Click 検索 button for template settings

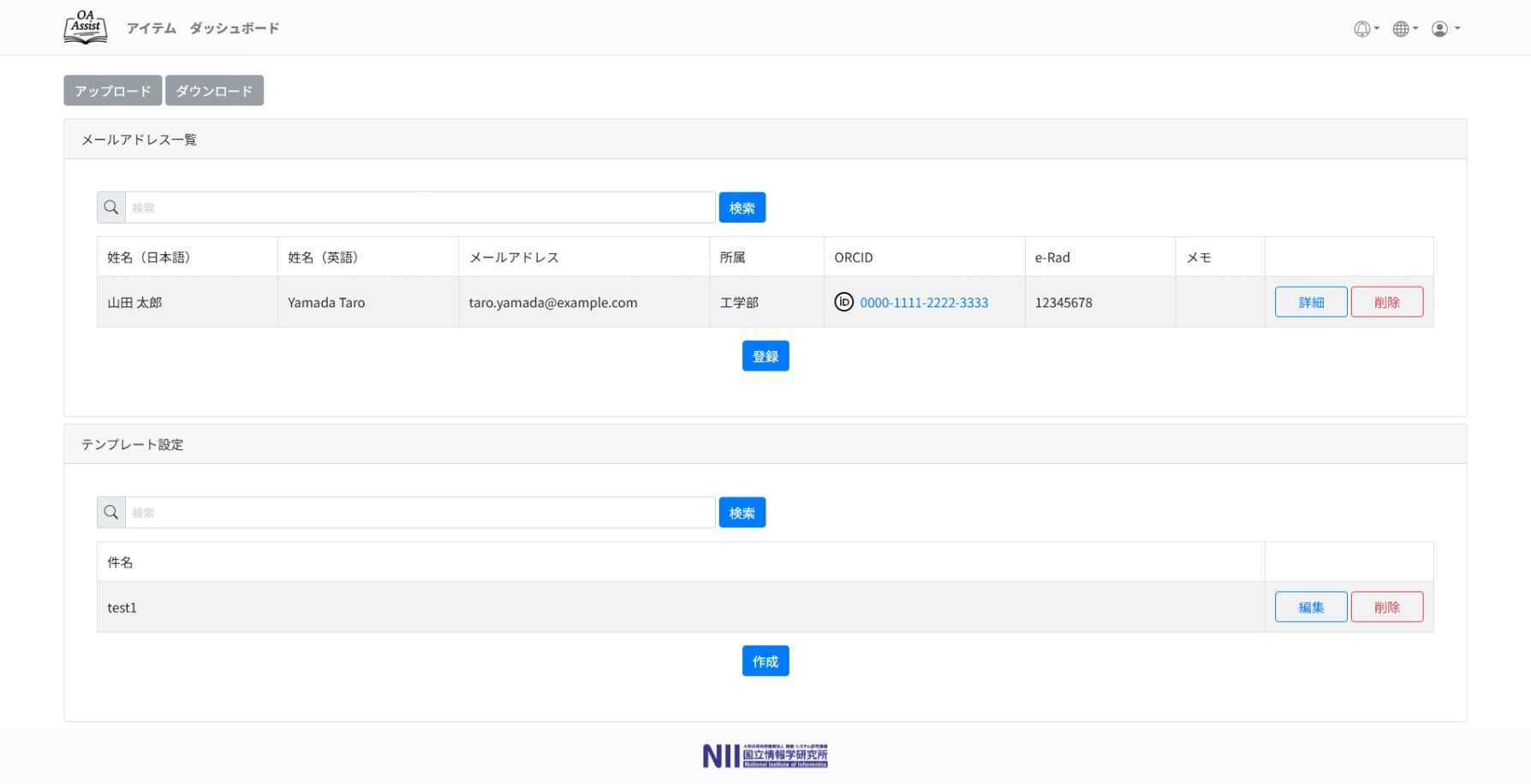coord(742,513)
